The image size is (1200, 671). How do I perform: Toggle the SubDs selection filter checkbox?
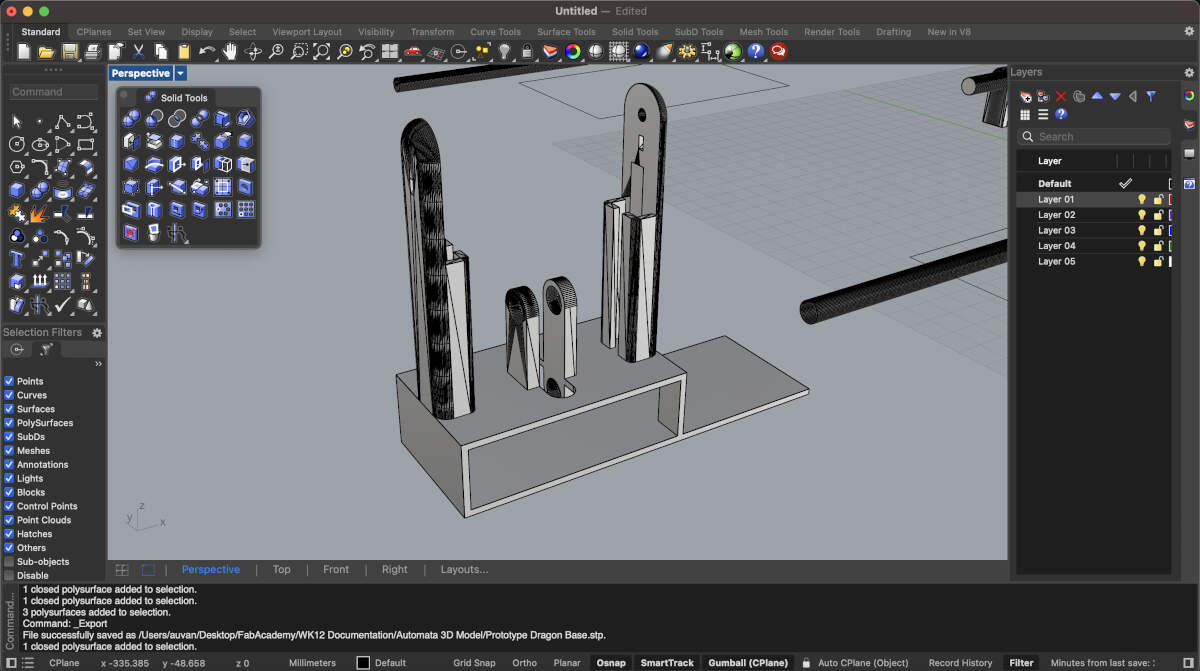click(9, 437)
